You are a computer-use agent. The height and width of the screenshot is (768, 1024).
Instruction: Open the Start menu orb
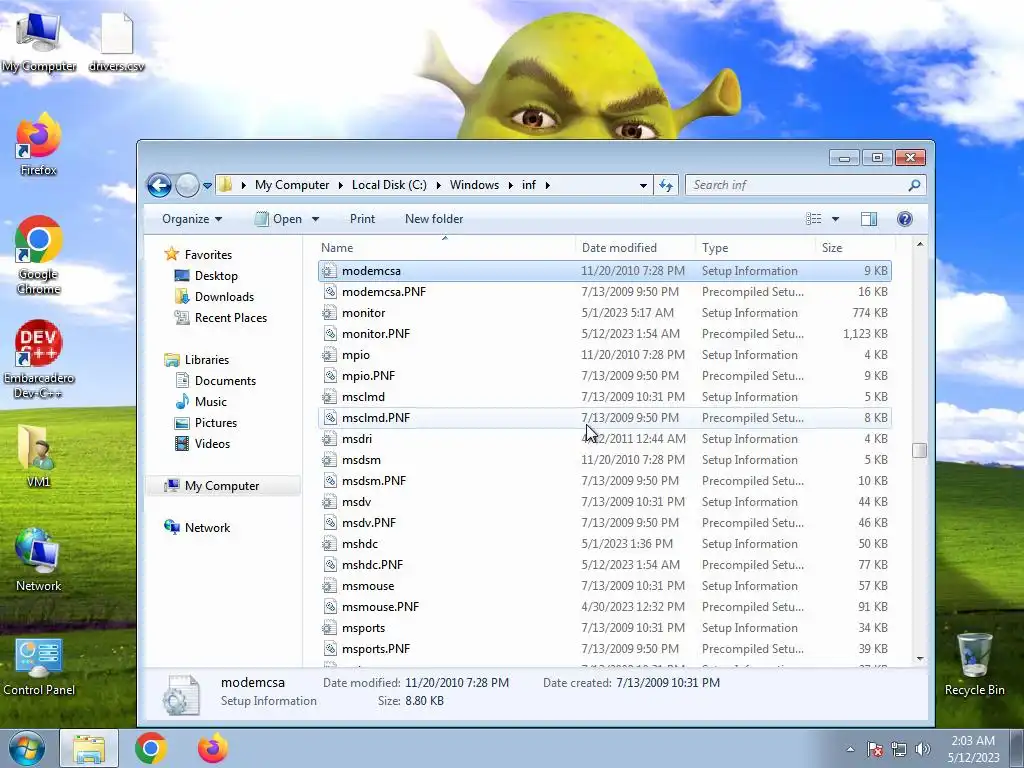tap(26, 748)
